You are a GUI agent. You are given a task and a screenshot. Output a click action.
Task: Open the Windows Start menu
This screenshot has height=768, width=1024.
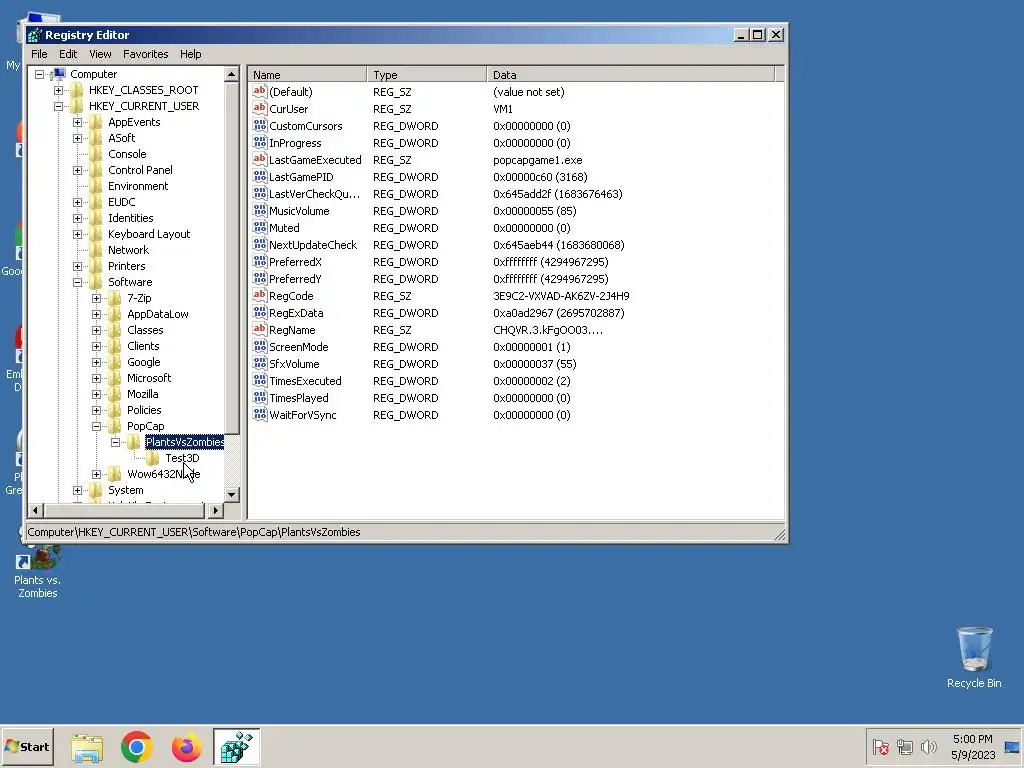pos(27,747)
